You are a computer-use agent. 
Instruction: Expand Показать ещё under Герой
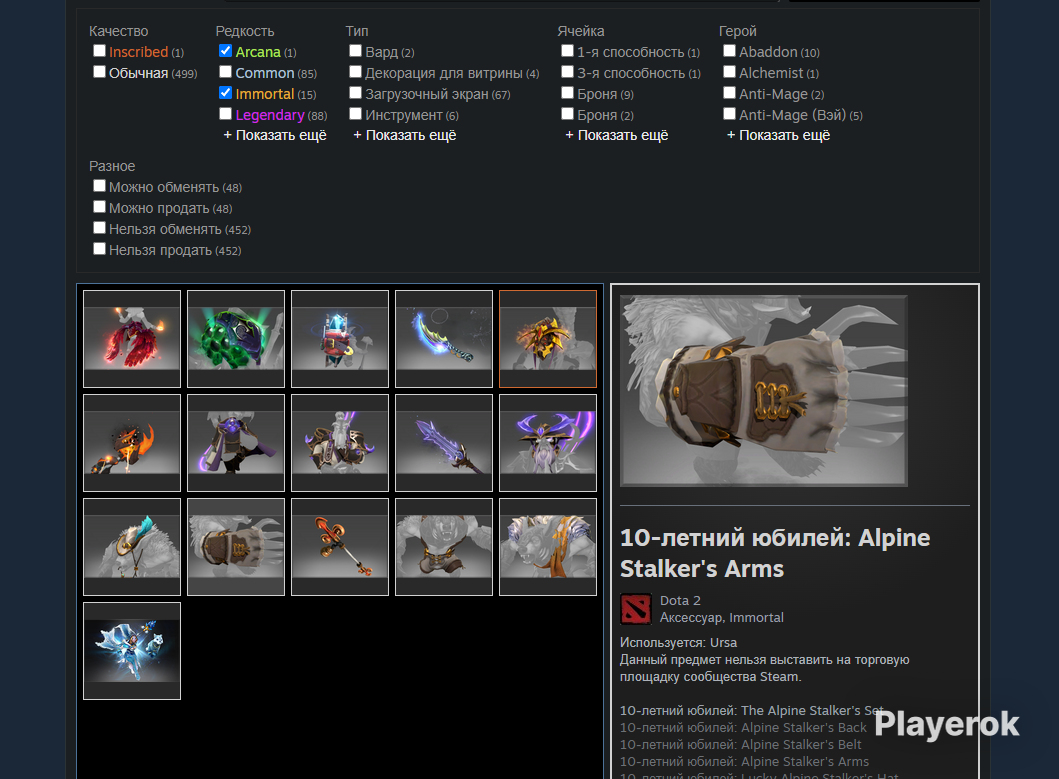tap(778, 135)
